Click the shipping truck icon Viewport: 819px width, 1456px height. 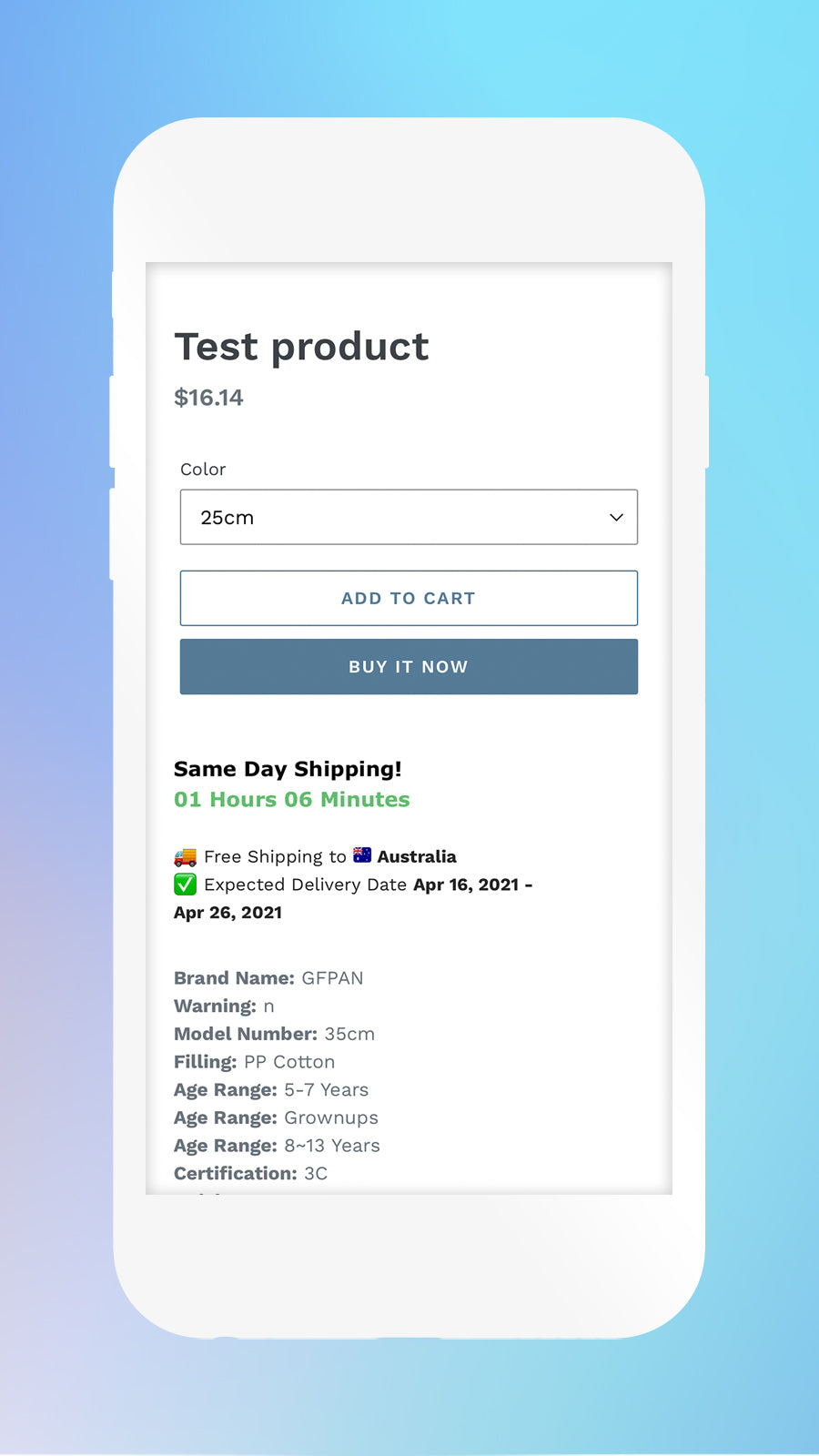[x=184, y=855]
